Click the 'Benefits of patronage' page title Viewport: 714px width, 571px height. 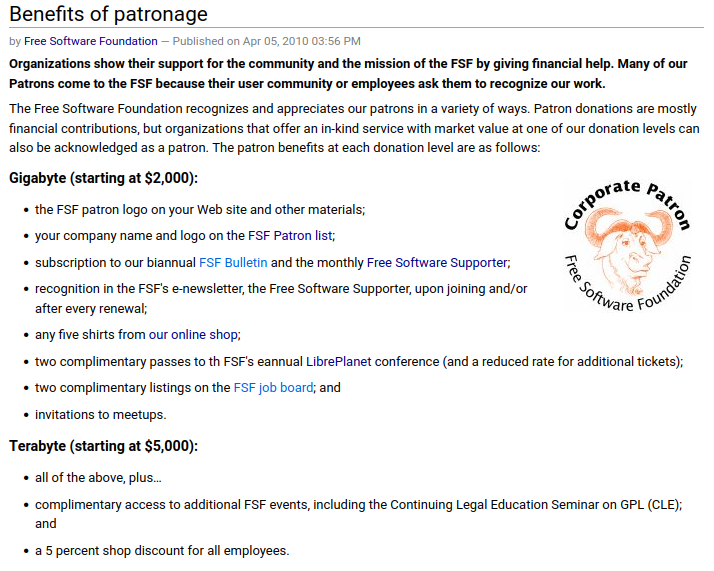coord(108,14)
